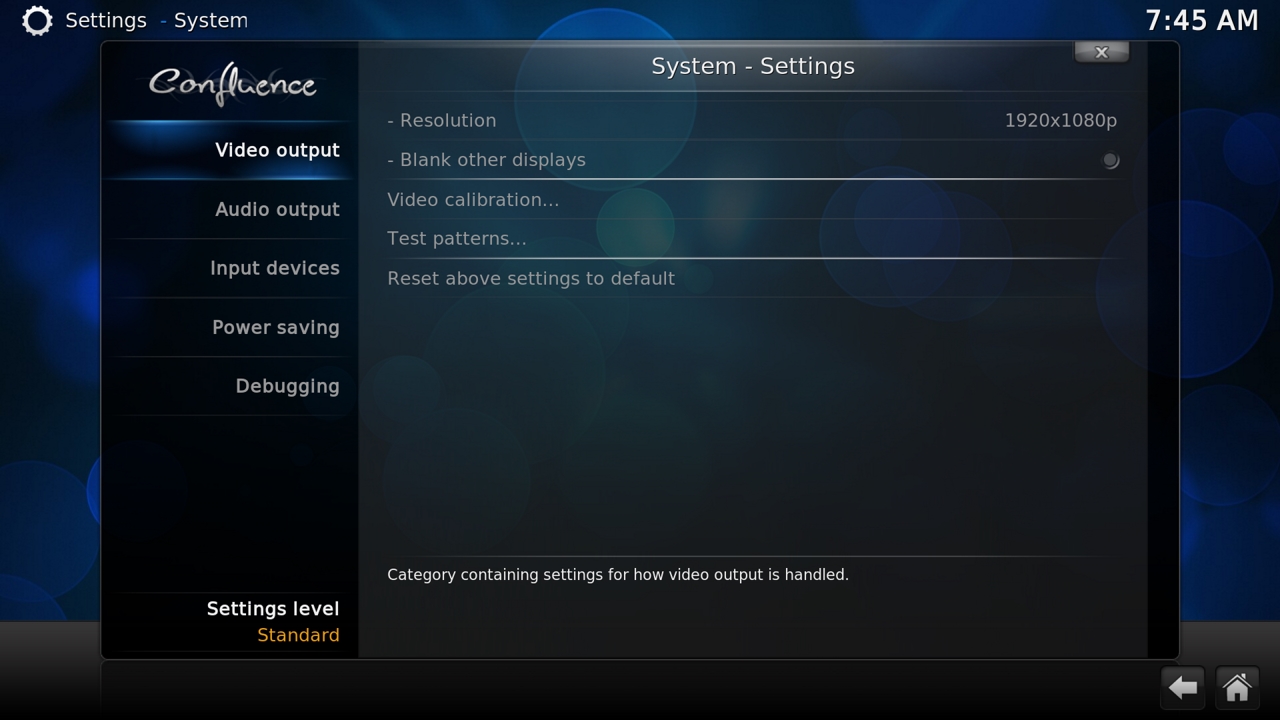Select the Blank other displays row

pyautogui.click(x=752, y=160)
